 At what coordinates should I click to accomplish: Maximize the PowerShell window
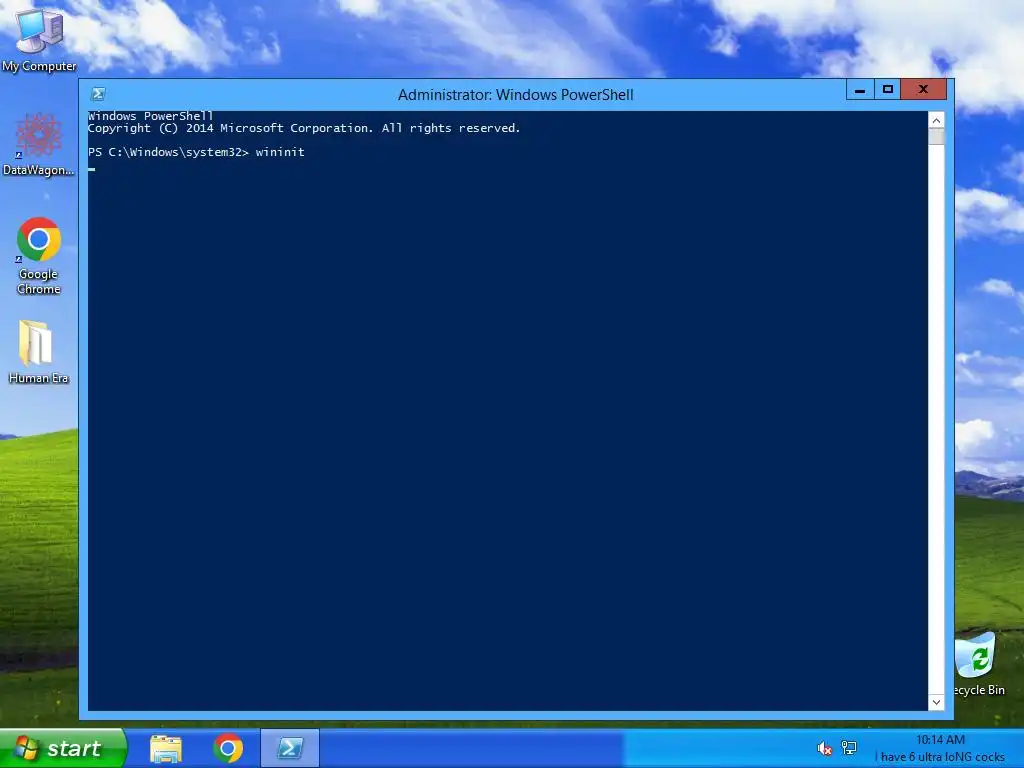click(x=888, y=89)
